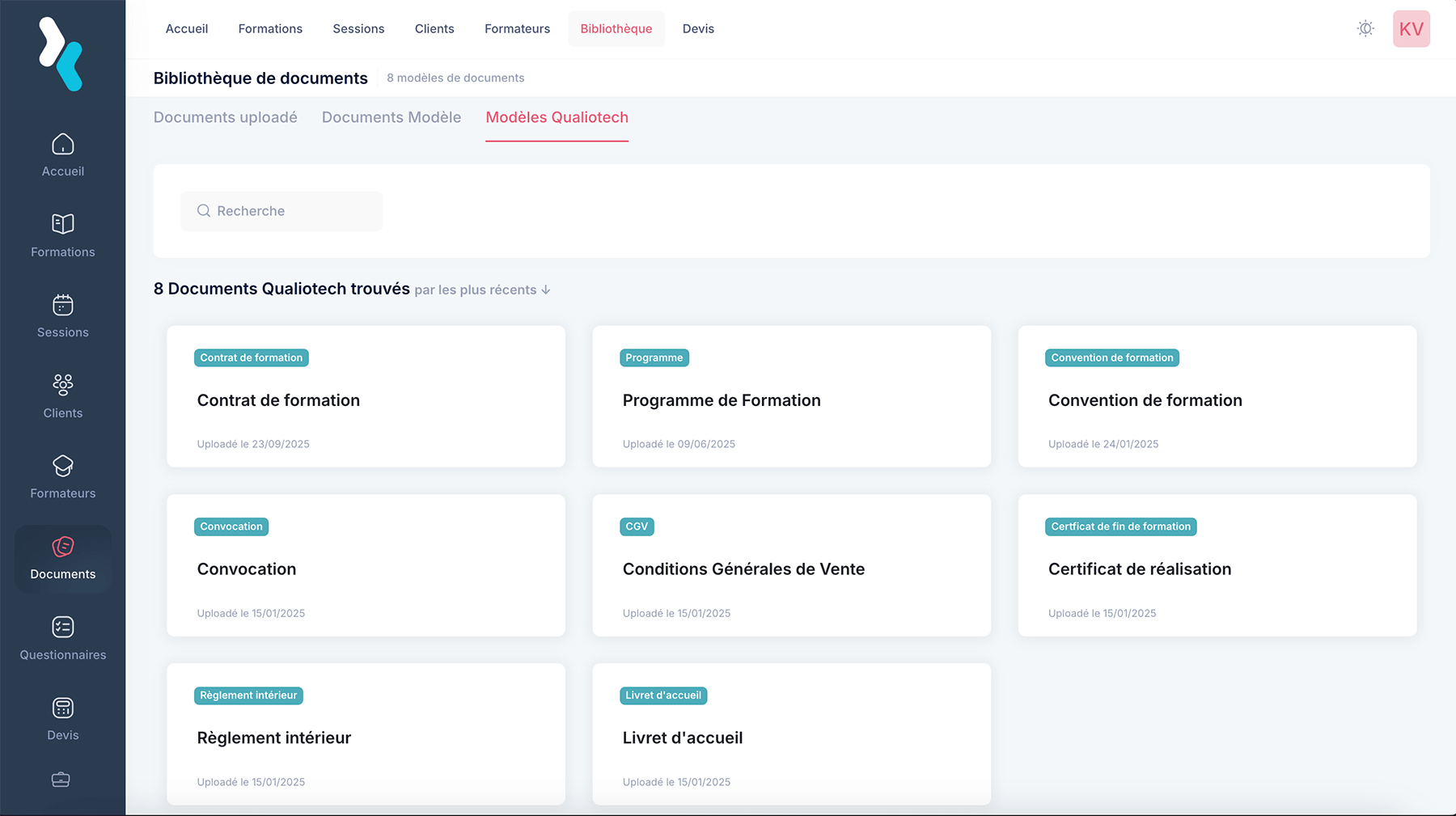Open Questionnaires via the sidebar checklist icon

point(62,628)
